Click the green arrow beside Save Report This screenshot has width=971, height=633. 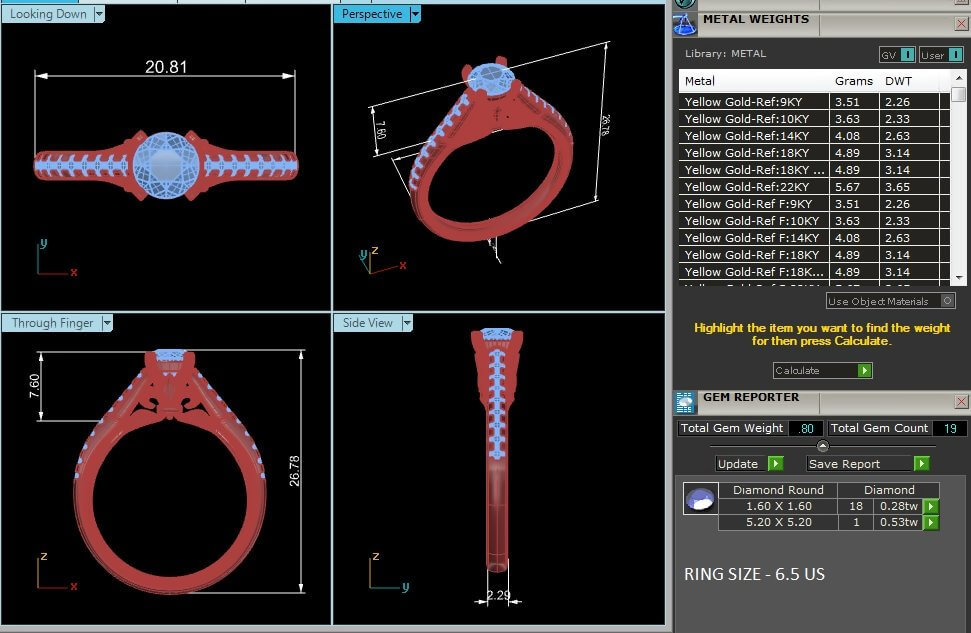click(921, 463)
